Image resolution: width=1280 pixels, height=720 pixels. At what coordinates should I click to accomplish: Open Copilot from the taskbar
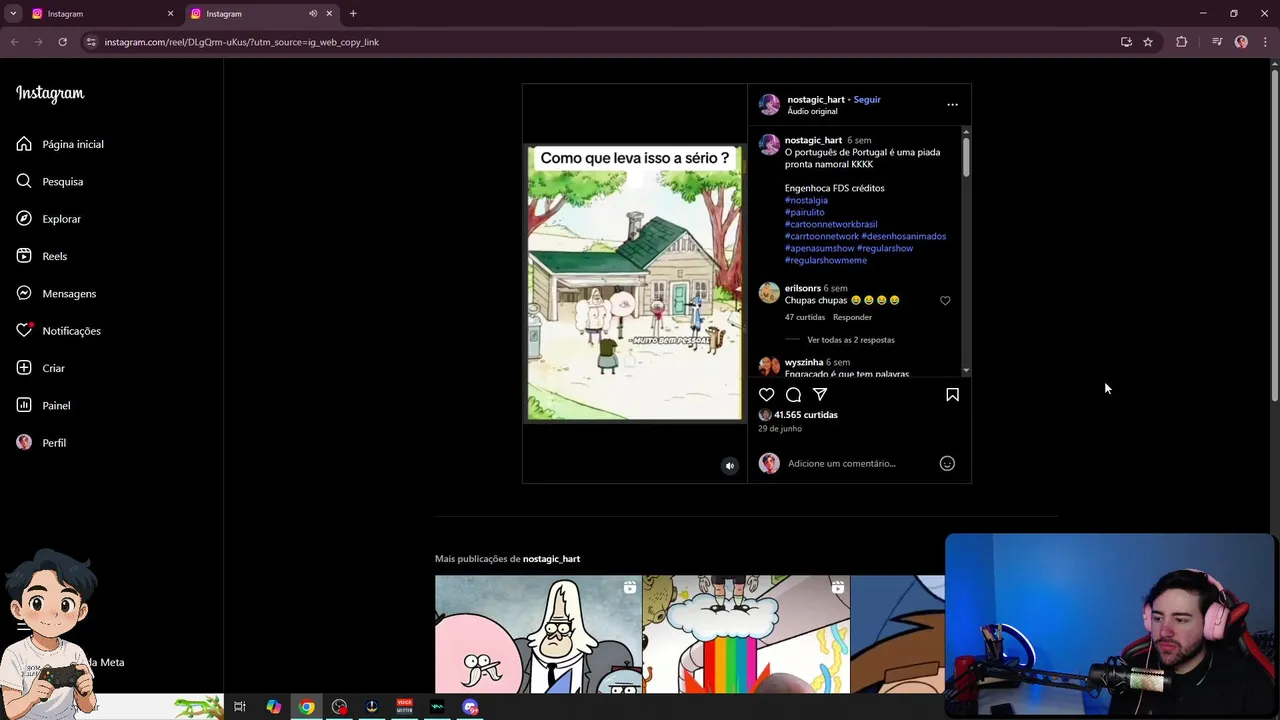(273, 707)
